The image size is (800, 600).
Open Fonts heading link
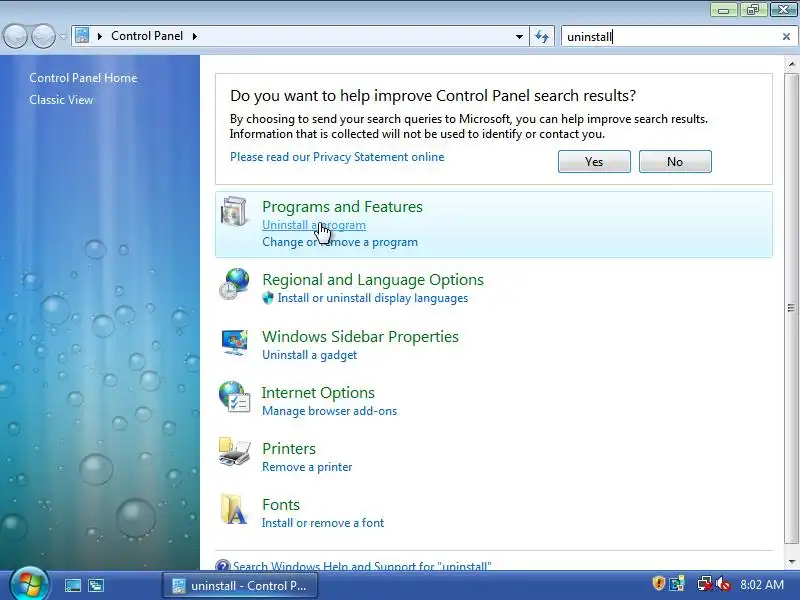pos(281,505)
